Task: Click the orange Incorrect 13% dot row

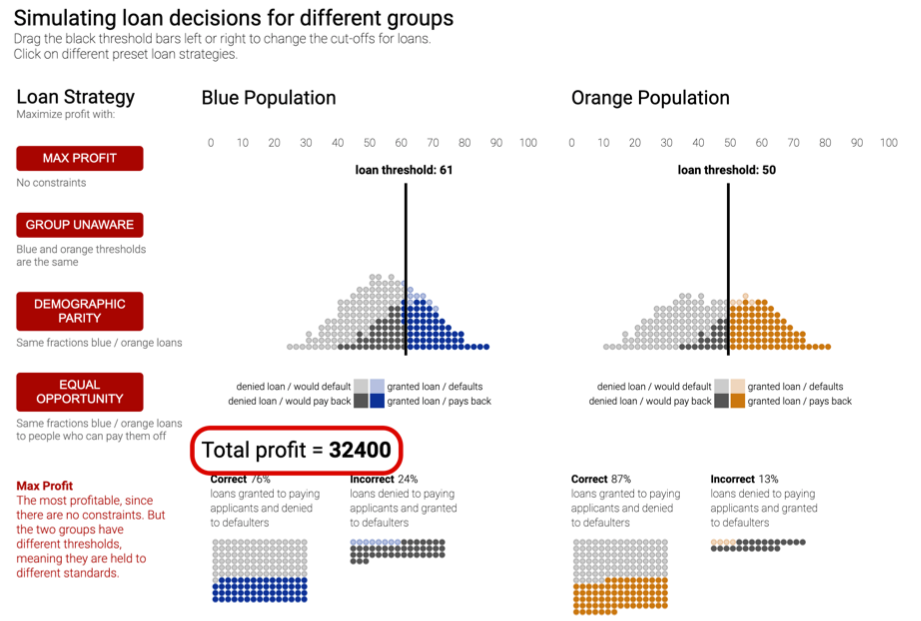Action: [x=757, y=543]
